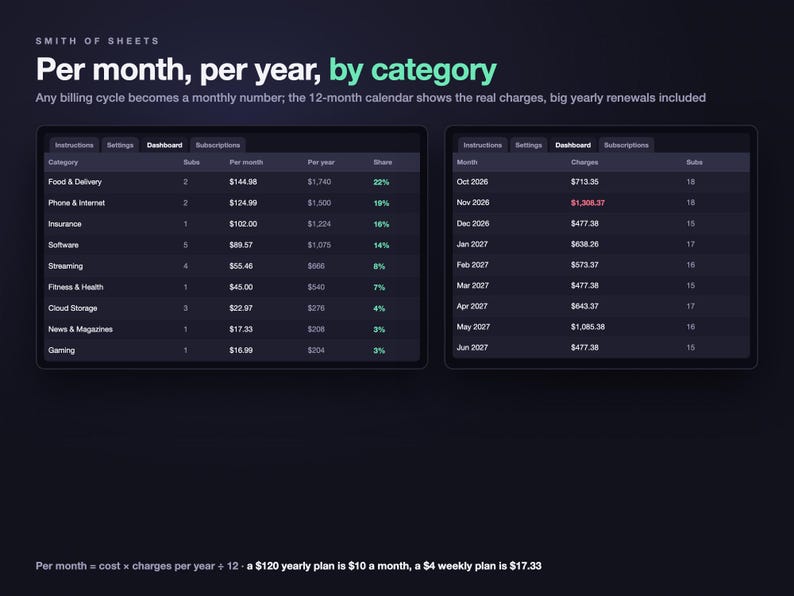Click the $45.00 per month value
Viewport: 794px width, 596px height.
pos(241,287)
